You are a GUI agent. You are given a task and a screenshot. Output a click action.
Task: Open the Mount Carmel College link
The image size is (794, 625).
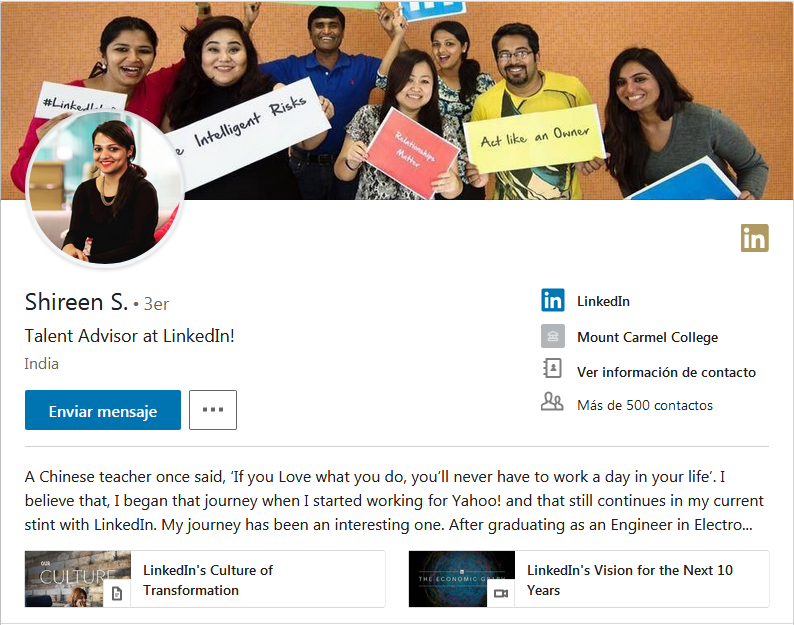tap(647, 337)
